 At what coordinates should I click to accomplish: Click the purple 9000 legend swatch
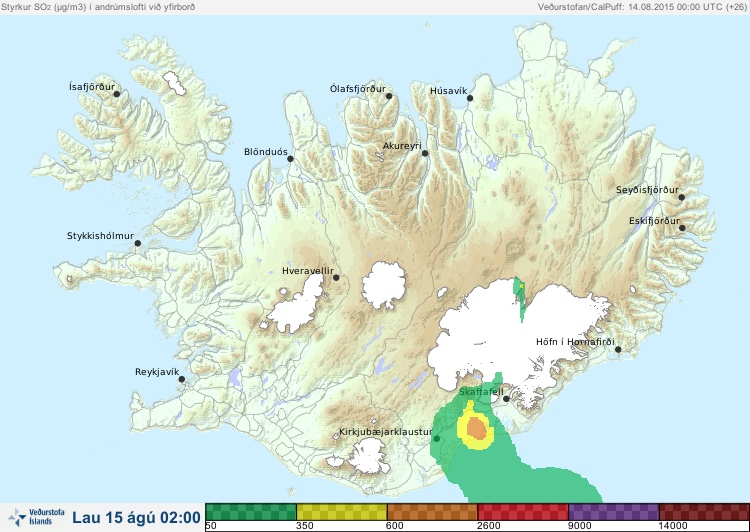[x=614, y=512]
